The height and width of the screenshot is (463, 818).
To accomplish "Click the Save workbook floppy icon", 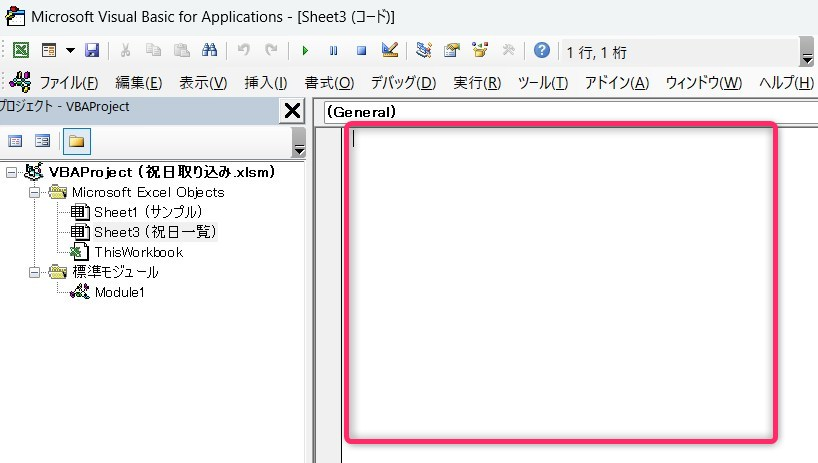I will click(92, 50).
